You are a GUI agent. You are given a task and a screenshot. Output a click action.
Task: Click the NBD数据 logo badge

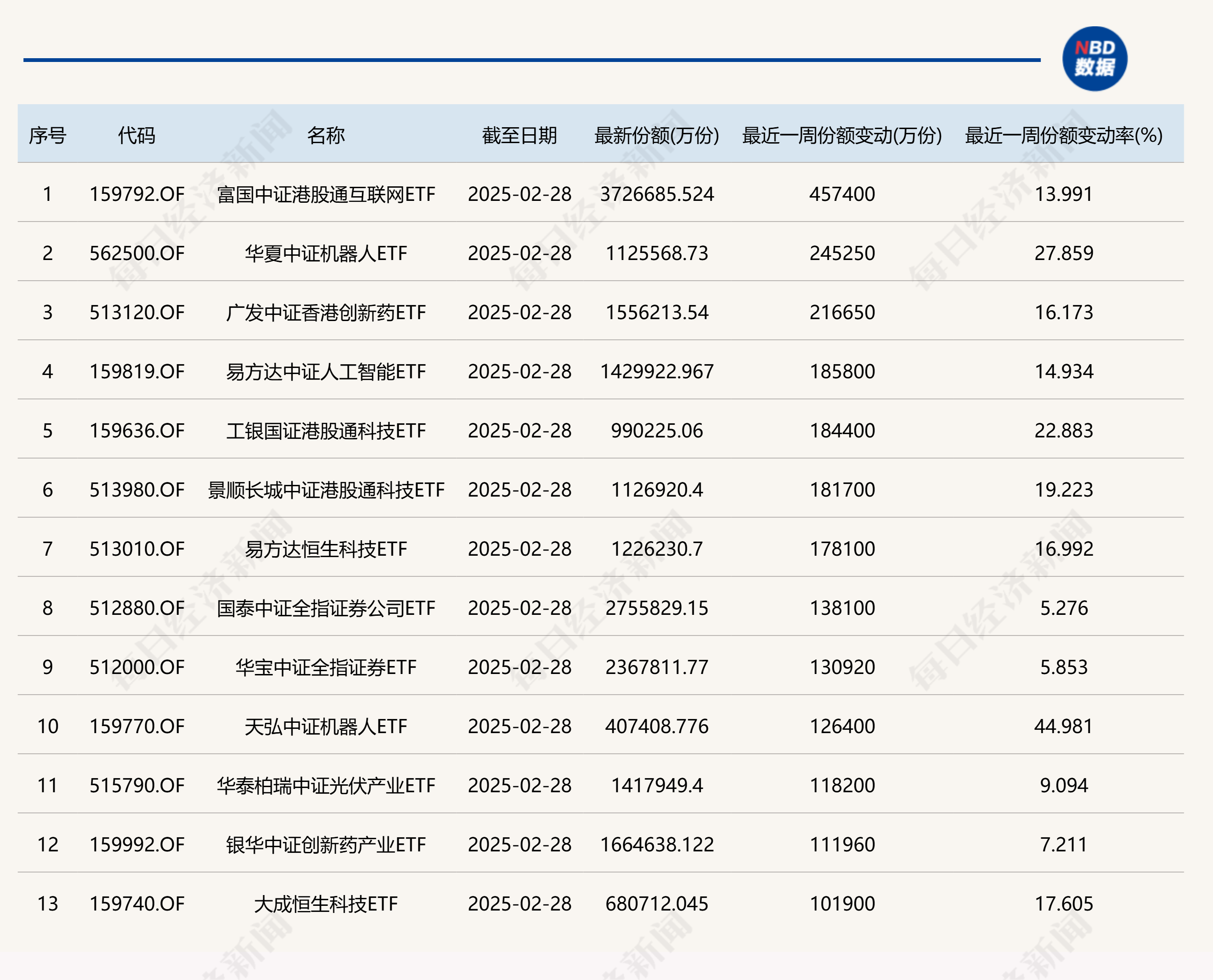1094,59
